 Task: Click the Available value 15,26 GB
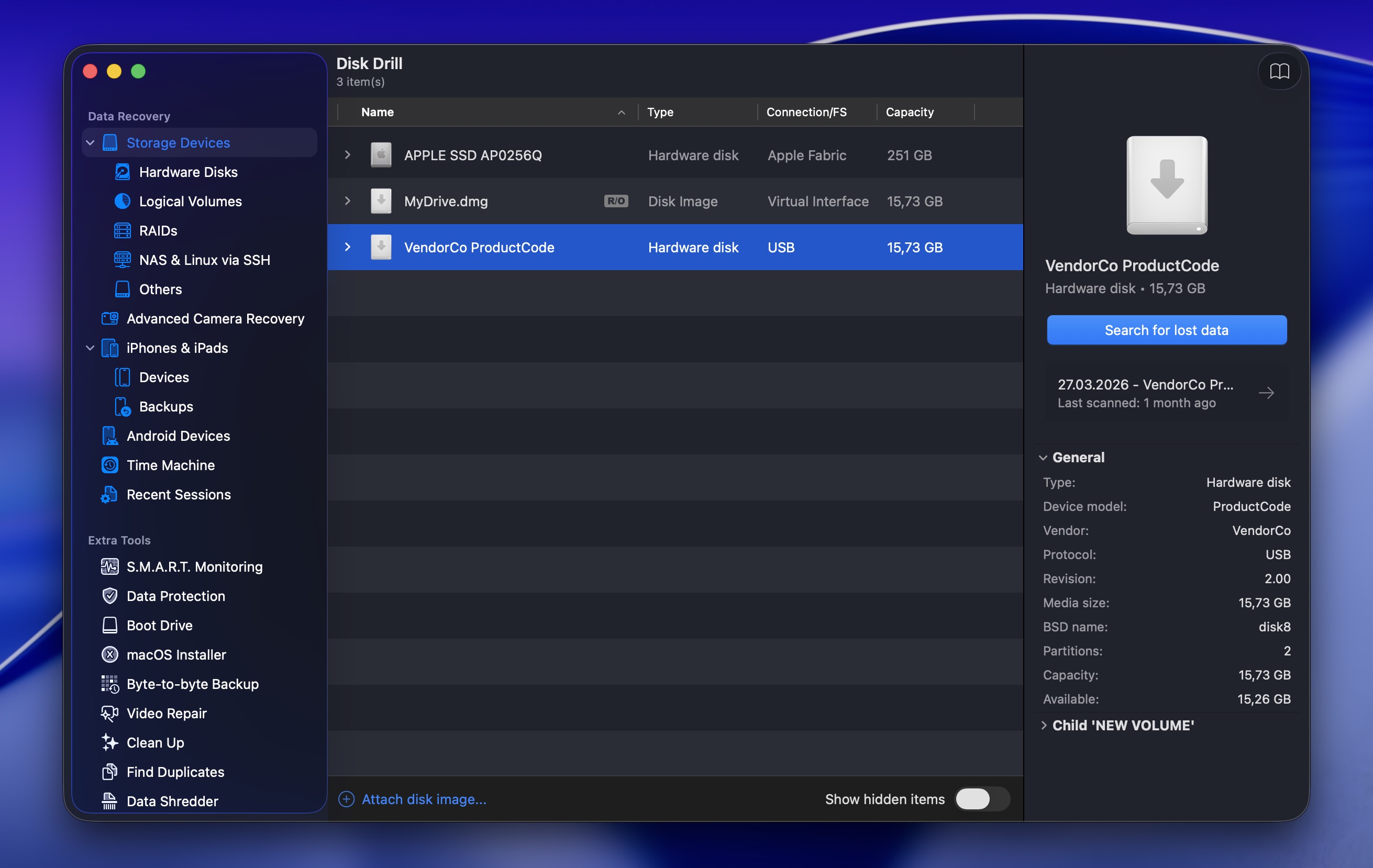coord(1264,699)
